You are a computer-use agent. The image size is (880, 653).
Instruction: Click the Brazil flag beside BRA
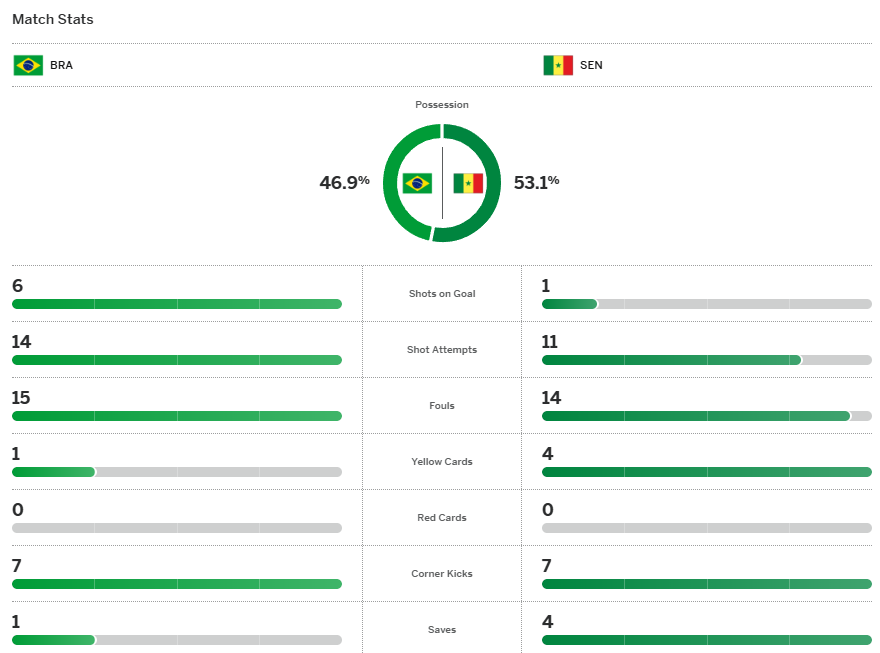(x=28, y=66)
